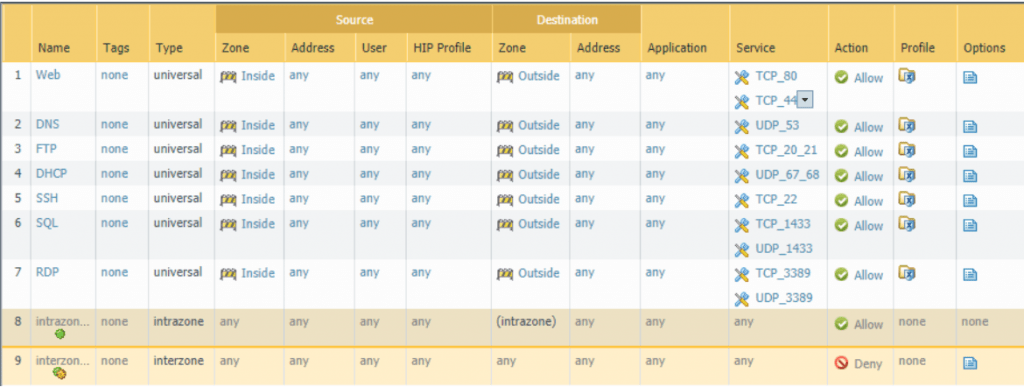Click the Service column header
Viewport: 1024px width, 387px height.
click(x=756, y=48)
